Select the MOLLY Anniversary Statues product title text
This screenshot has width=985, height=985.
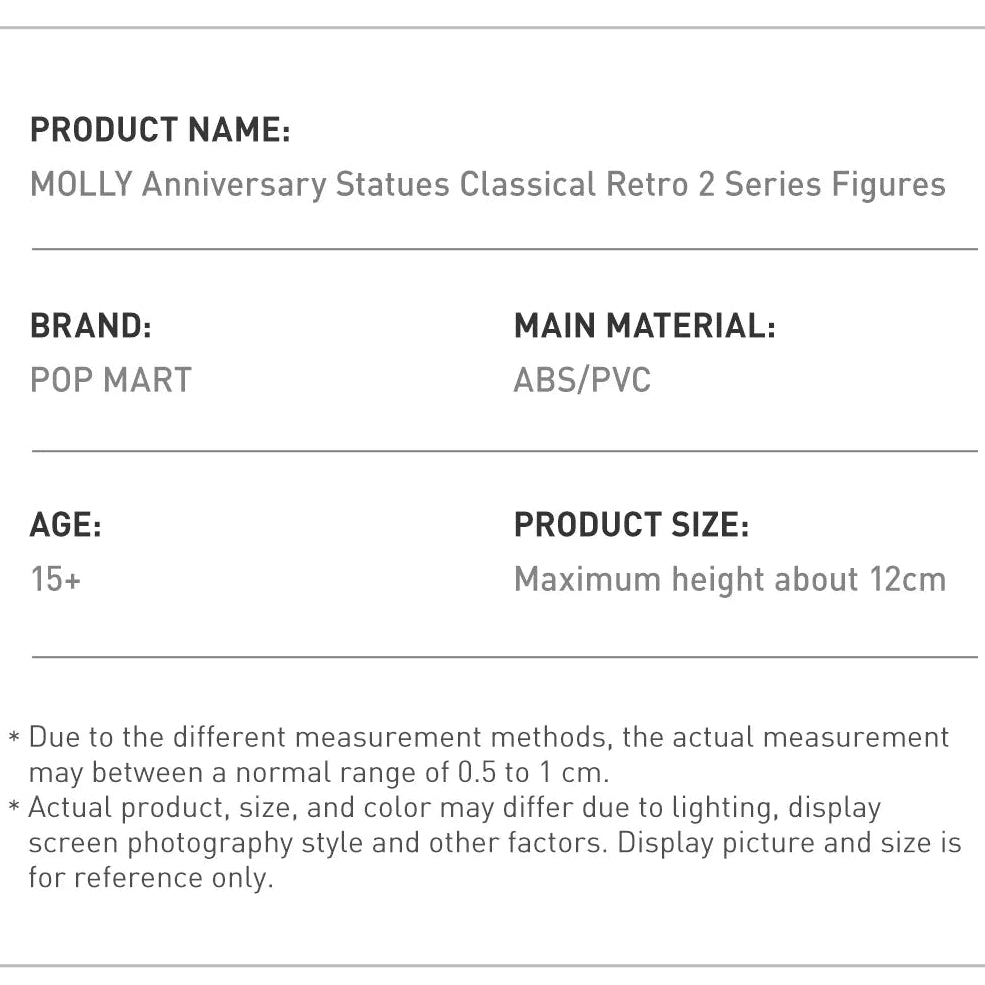[487, 185]
